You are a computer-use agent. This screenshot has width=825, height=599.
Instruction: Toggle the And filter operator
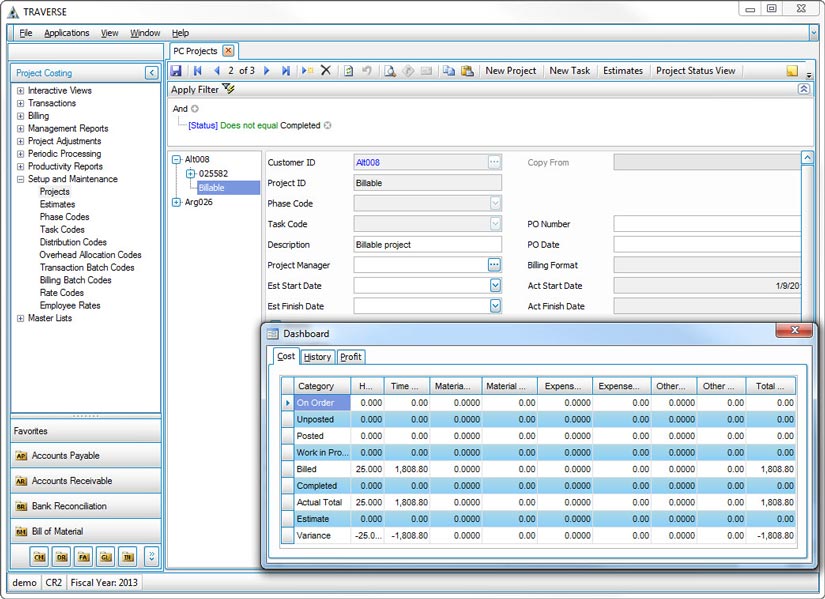[x=180, y=108]
